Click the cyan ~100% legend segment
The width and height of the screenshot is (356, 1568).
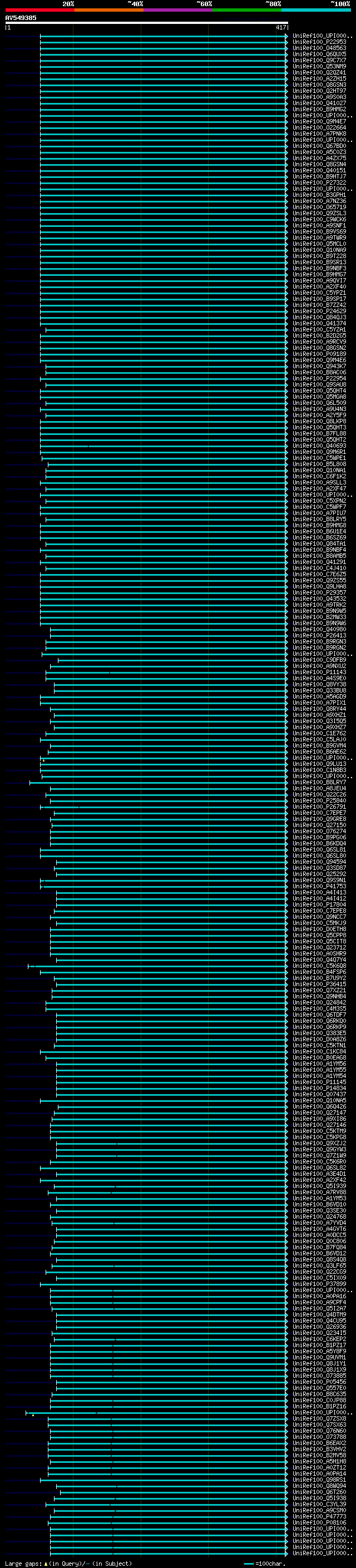click(316, 10)
